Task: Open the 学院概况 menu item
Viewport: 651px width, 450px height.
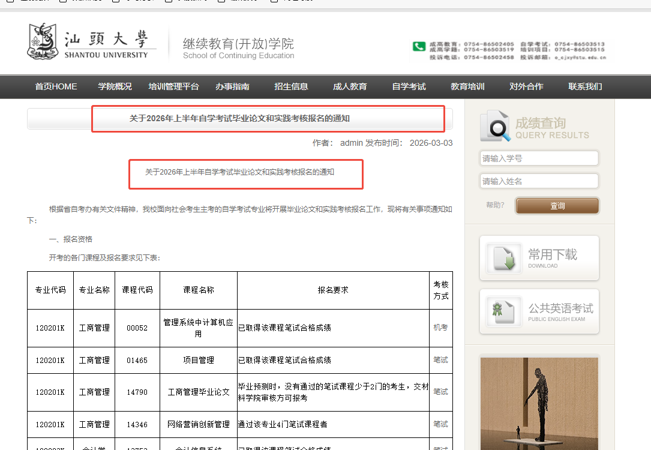Action: click(x=114, y=87)
